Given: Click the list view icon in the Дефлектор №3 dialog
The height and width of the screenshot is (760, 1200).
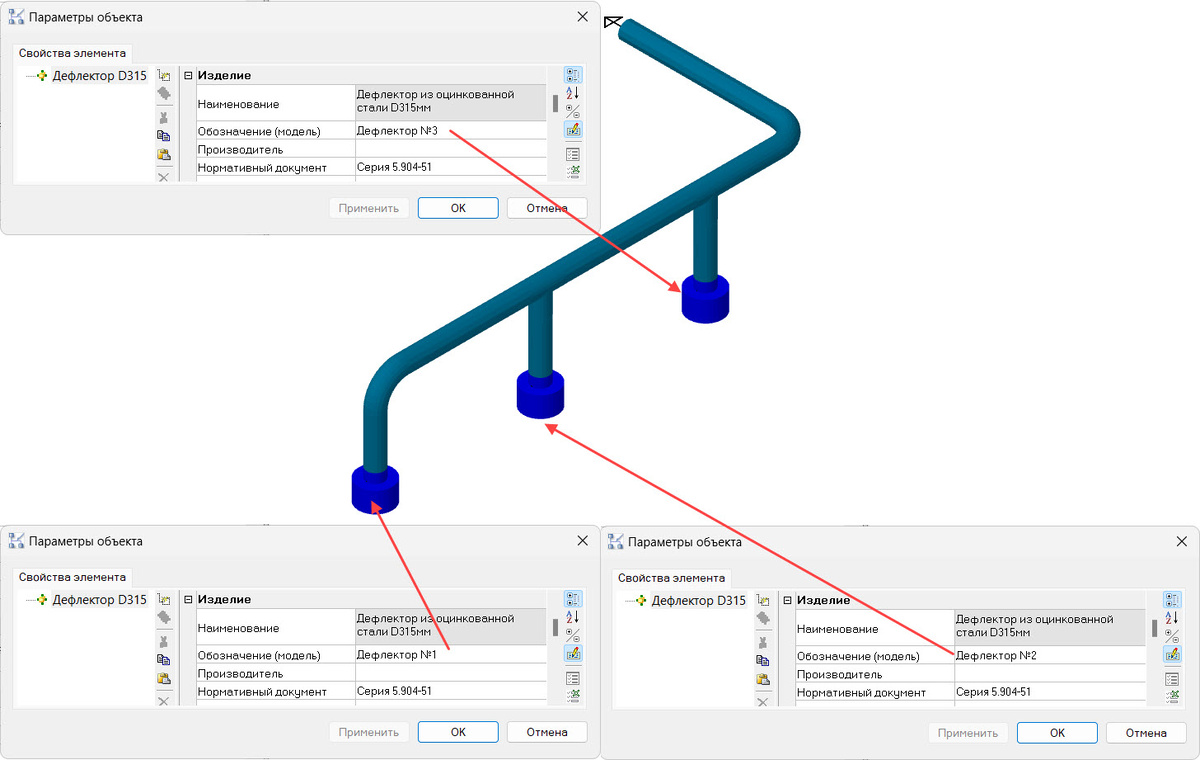Looking at the screenshot, I should [x=573, y=154].
